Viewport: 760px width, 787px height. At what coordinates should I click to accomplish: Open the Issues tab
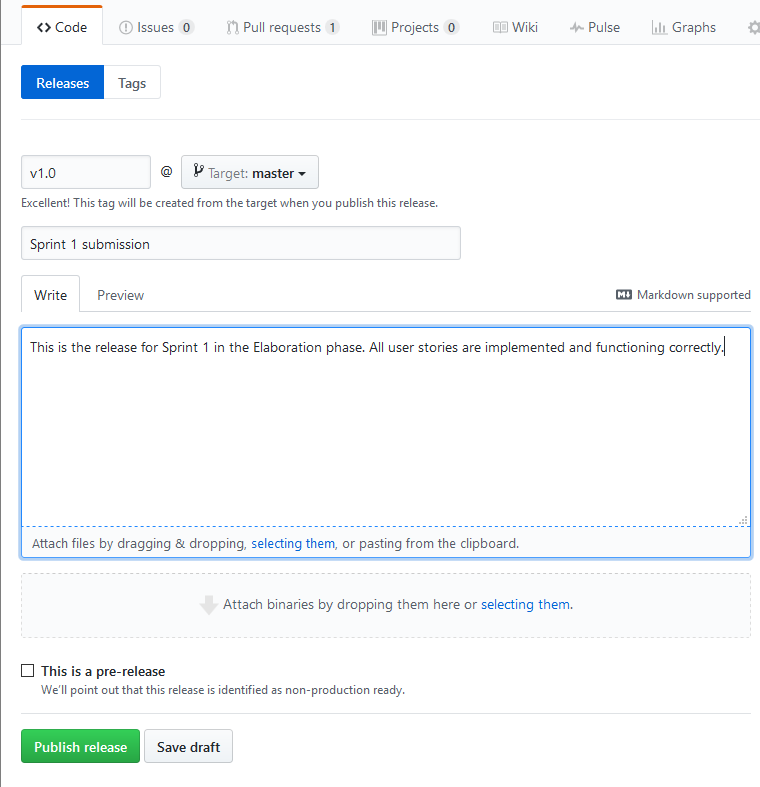point(156,27)
